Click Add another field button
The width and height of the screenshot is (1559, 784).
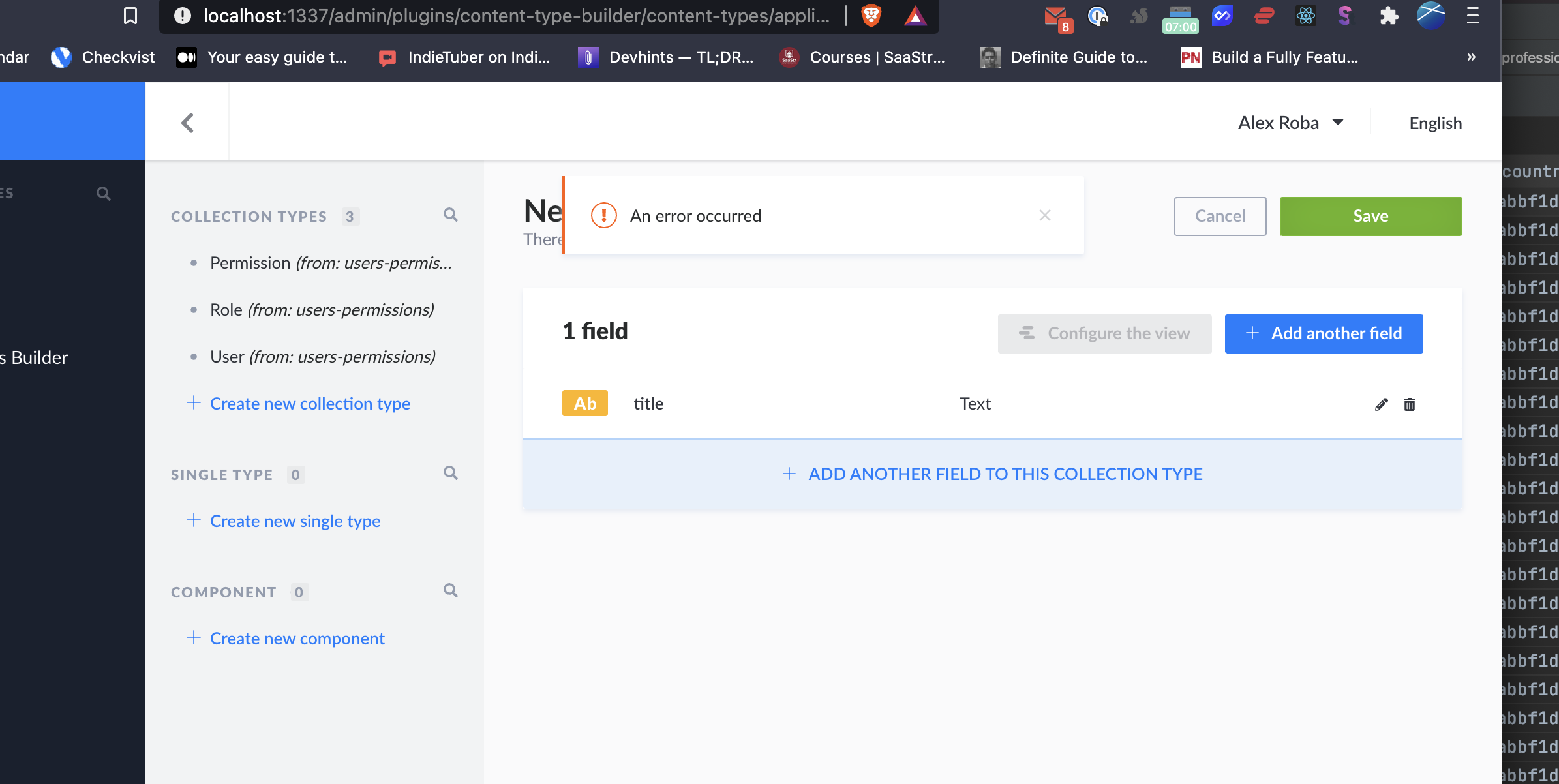(1324, 333)
